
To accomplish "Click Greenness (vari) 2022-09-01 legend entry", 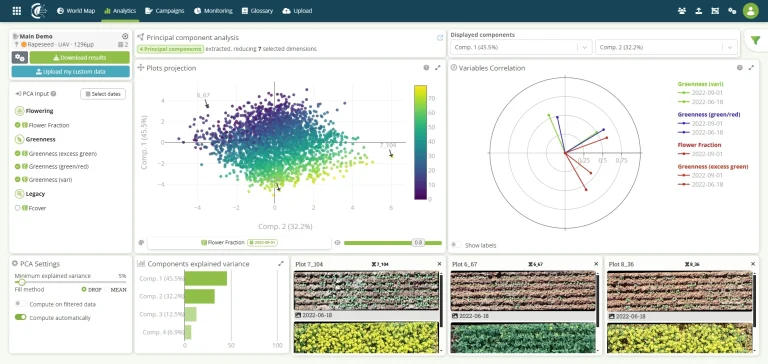I will pos(700,93).
